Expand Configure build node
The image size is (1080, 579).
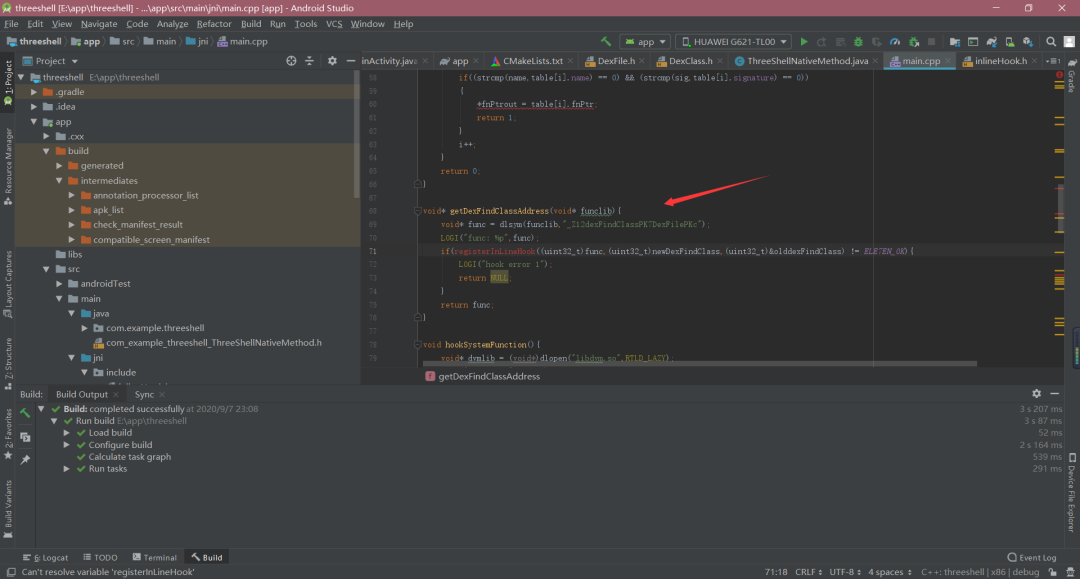coord(67,445)
